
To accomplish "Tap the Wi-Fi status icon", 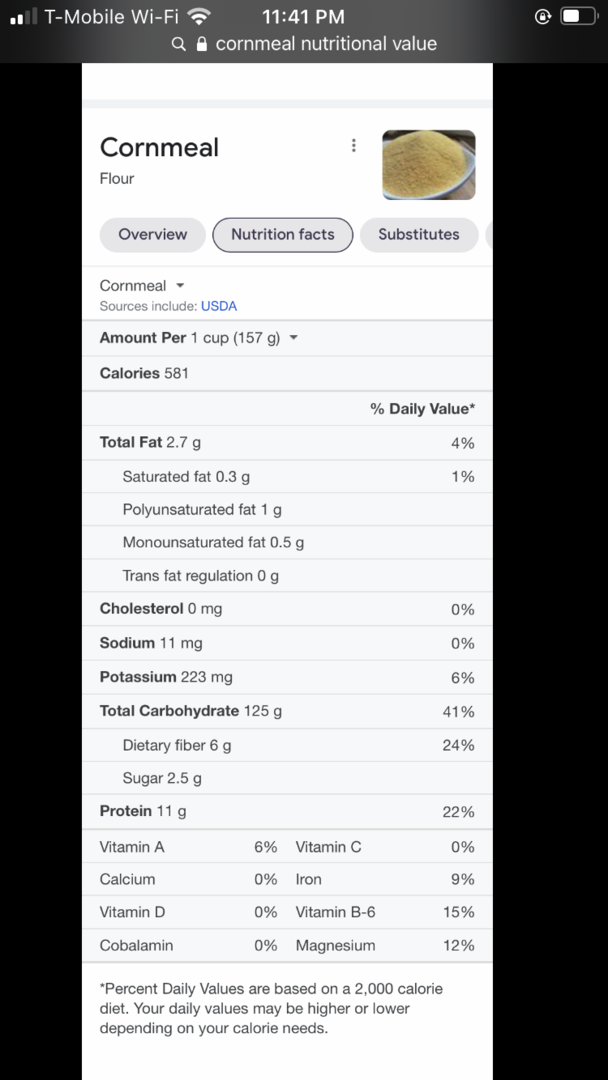I will pos(200,16).
